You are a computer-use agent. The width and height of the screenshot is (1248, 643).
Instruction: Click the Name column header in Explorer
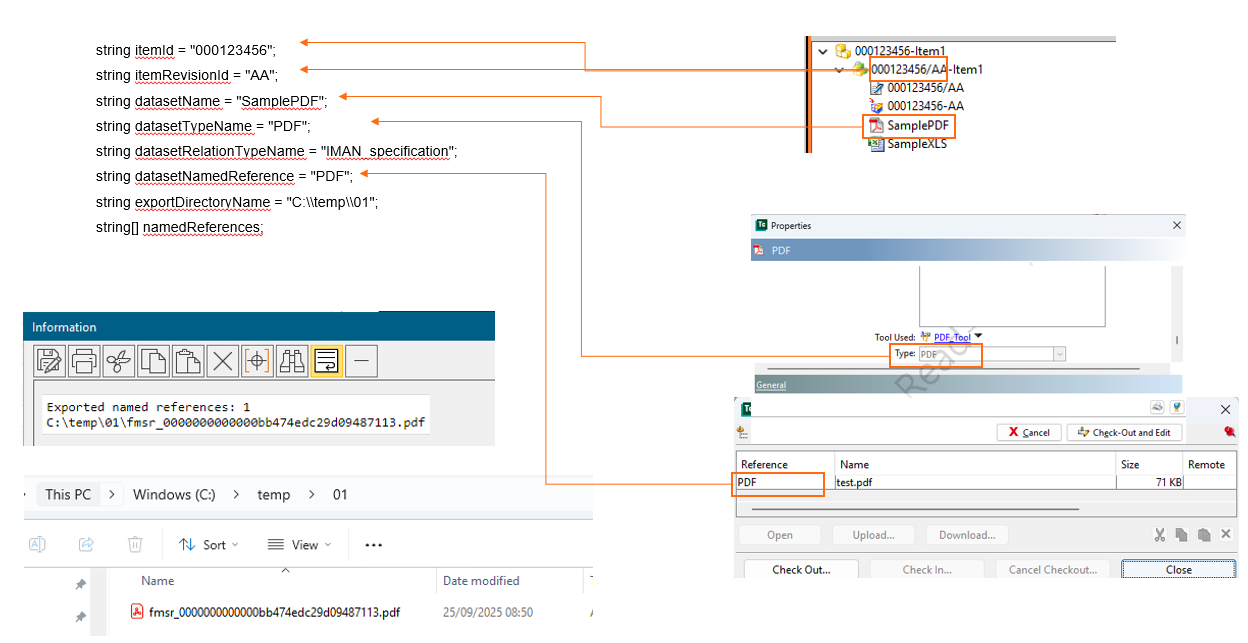(x=158, y=580)
